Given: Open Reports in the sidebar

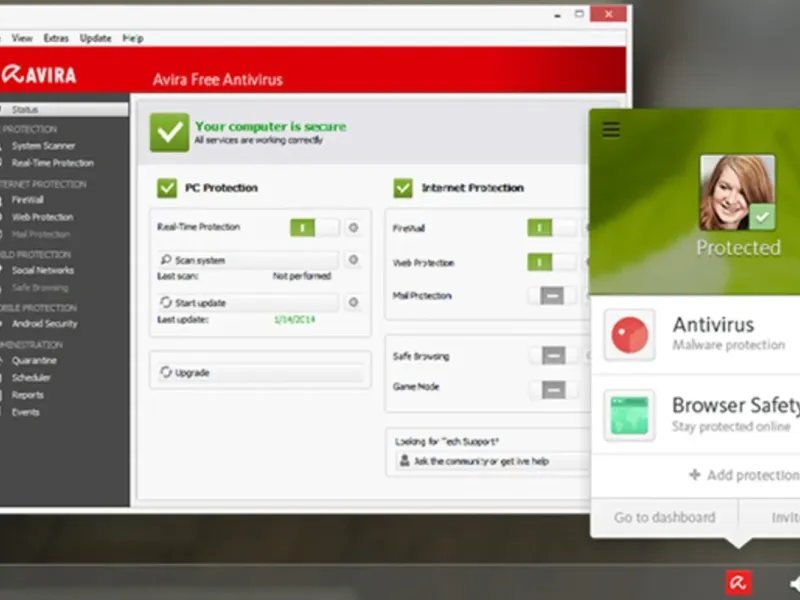Looking at the screenshot, I should (x=28, y=395).
